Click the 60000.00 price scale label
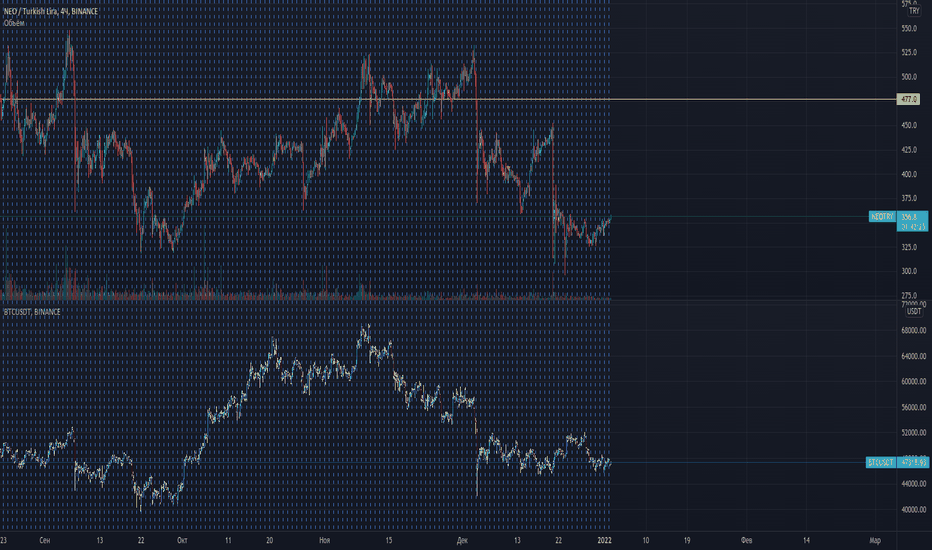Viewport: 932px width, 550px height. (914, 382)
